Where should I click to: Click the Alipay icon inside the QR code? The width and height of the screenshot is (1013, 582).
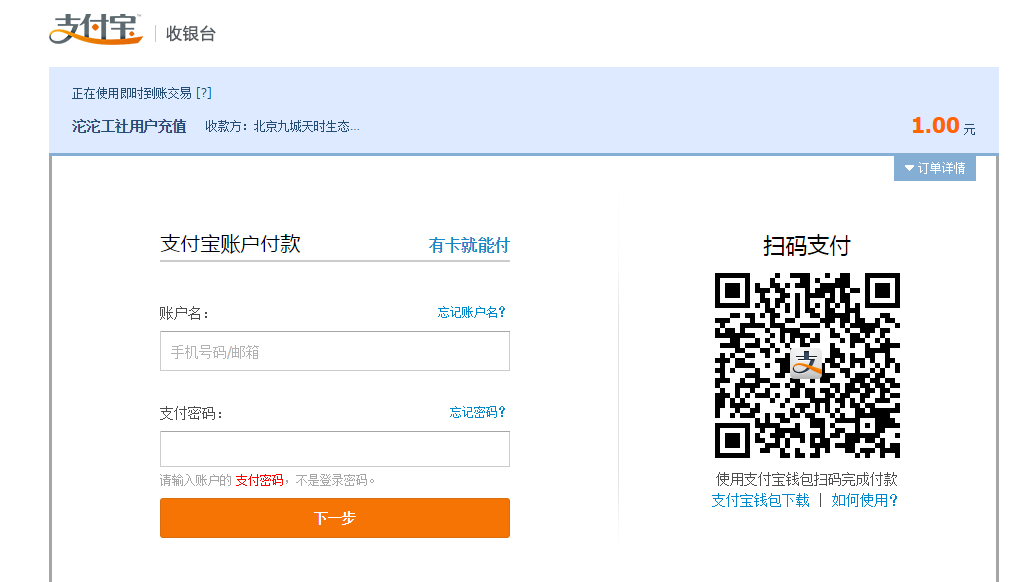[806, 363]
